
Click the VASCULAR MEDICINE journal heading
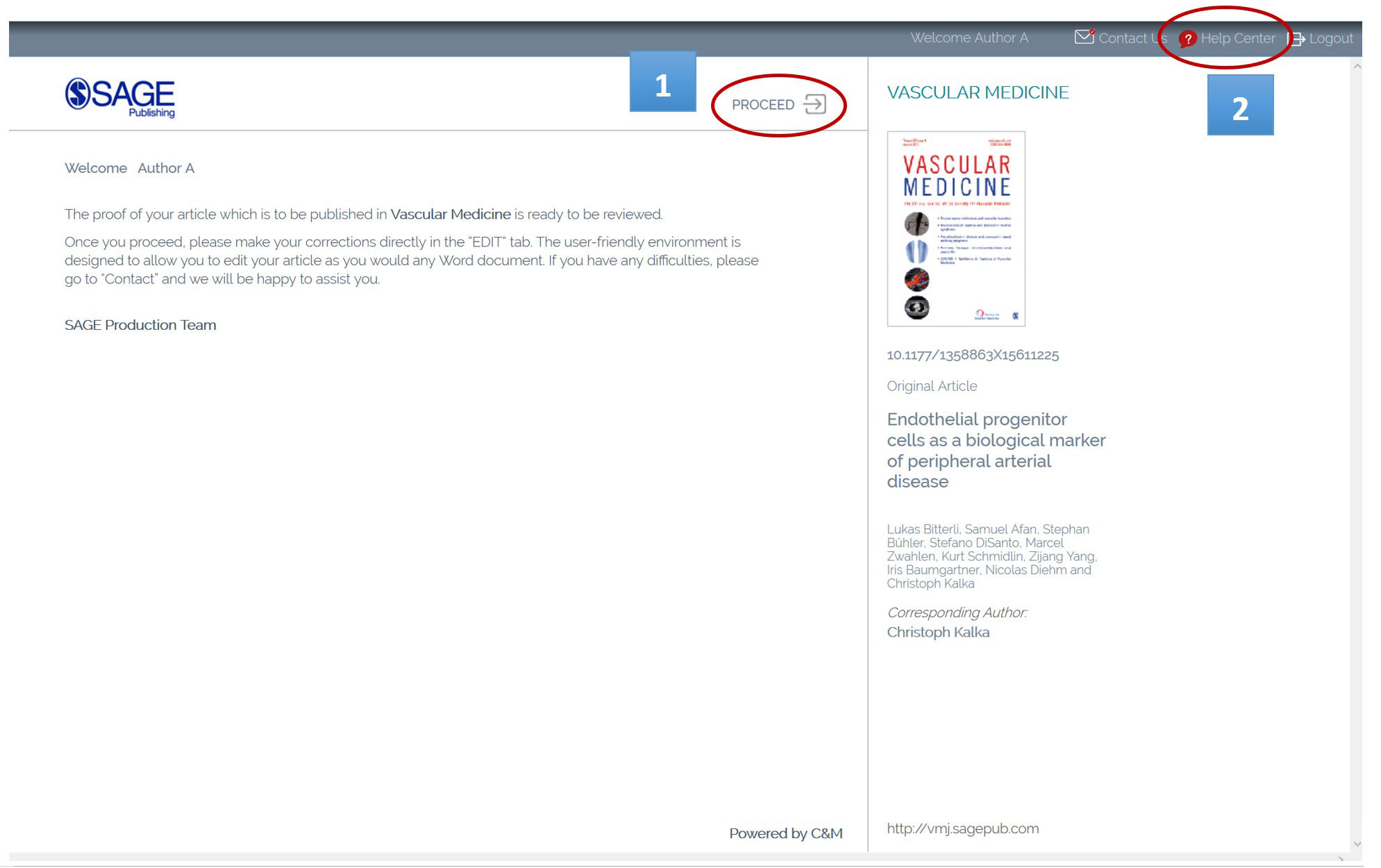click(978, 92)
